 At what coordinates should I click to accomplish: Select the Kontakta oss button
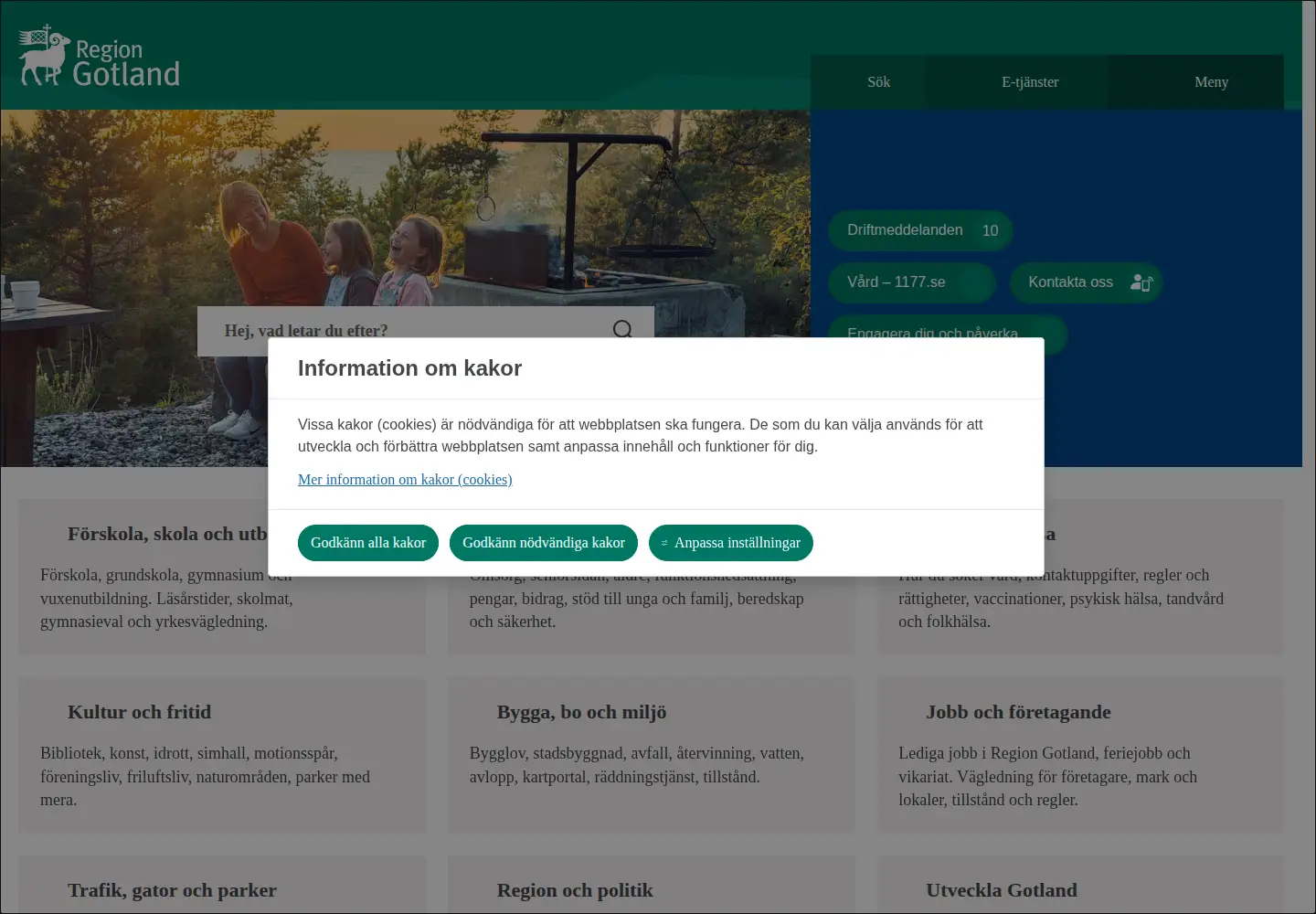pyautogui.click(x=1086, y=282)
